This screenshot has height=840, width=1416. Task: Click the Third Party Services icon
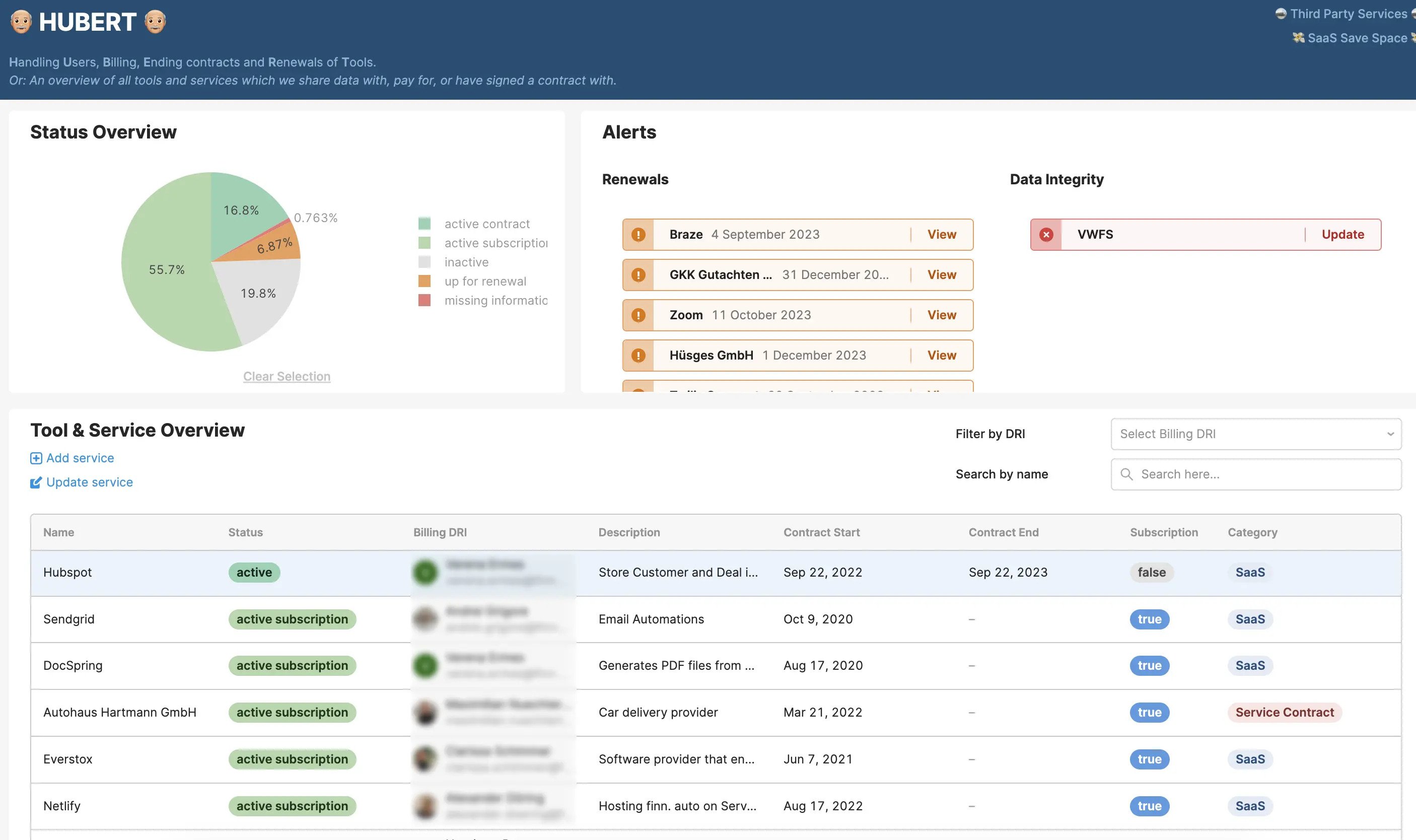pyautogui.click(x=1281, y=14)
